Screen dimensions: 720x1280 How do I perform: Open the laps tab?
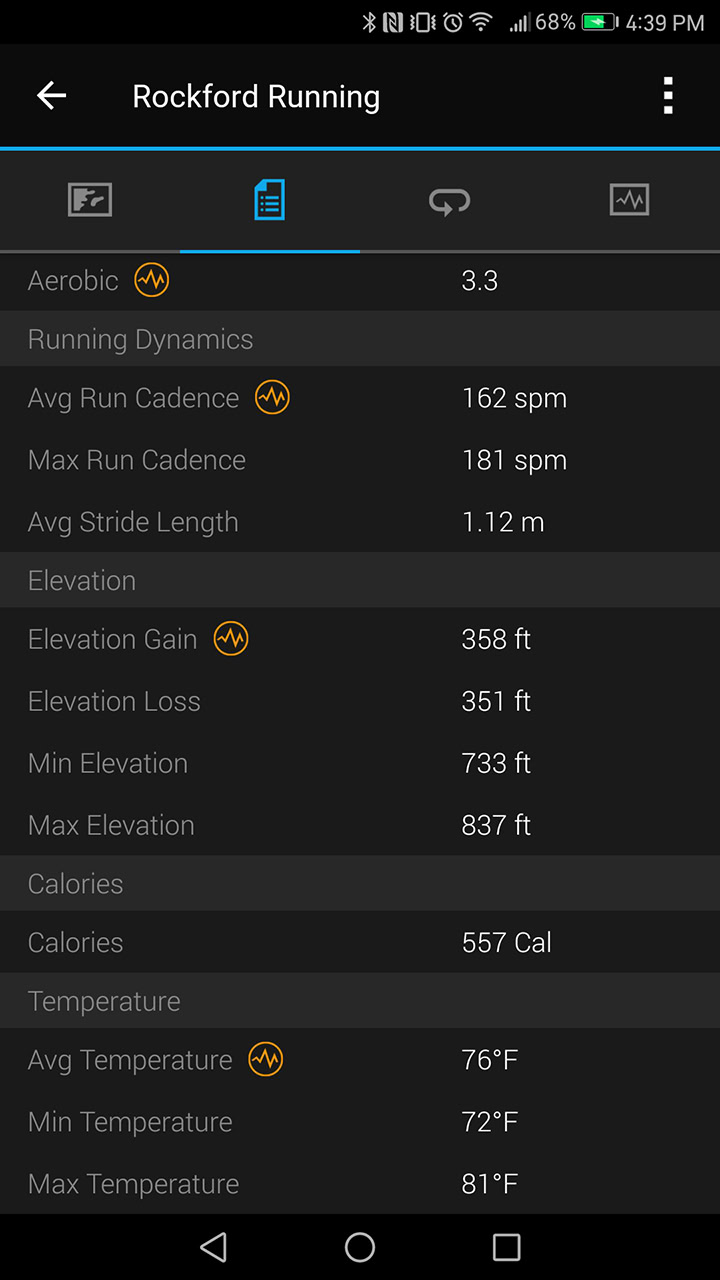(449, 201)
